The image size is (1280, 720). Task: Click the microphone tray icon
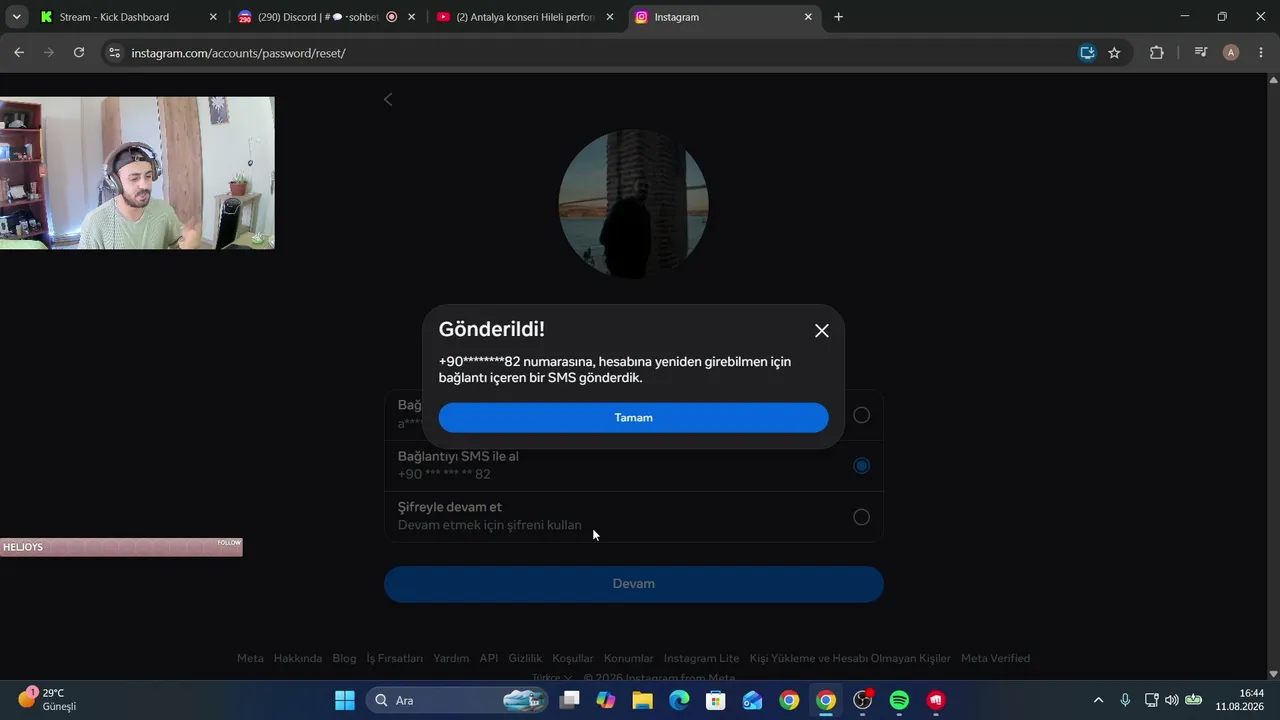(1125, 700)
